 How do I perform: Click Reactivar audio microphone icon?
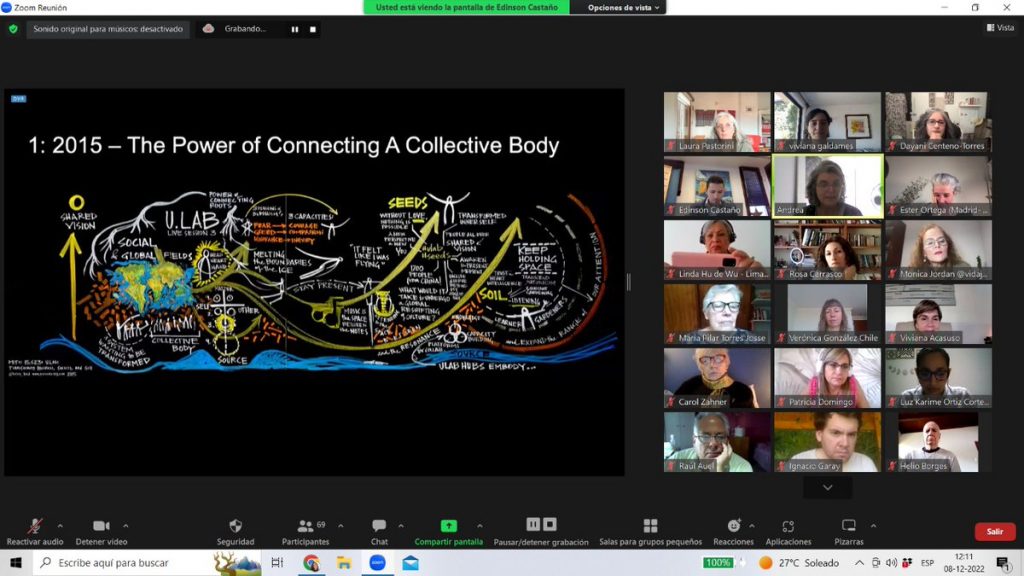[x=35, y=526]
